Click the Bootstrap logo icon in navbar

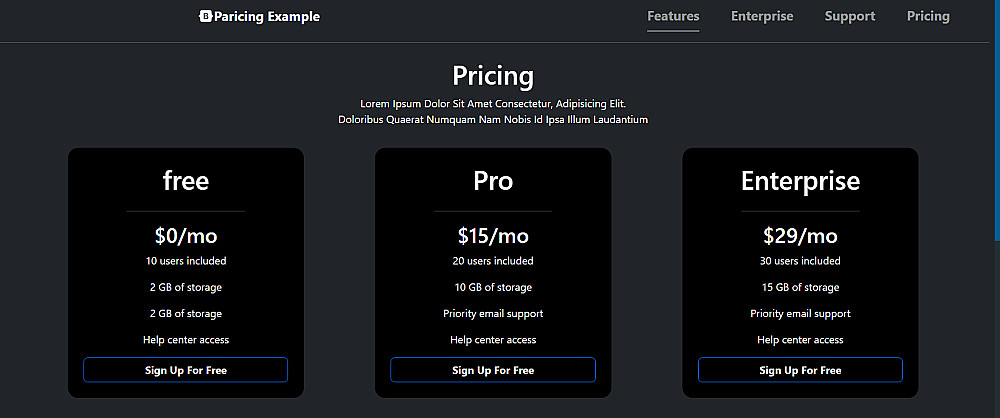[206, 16]
